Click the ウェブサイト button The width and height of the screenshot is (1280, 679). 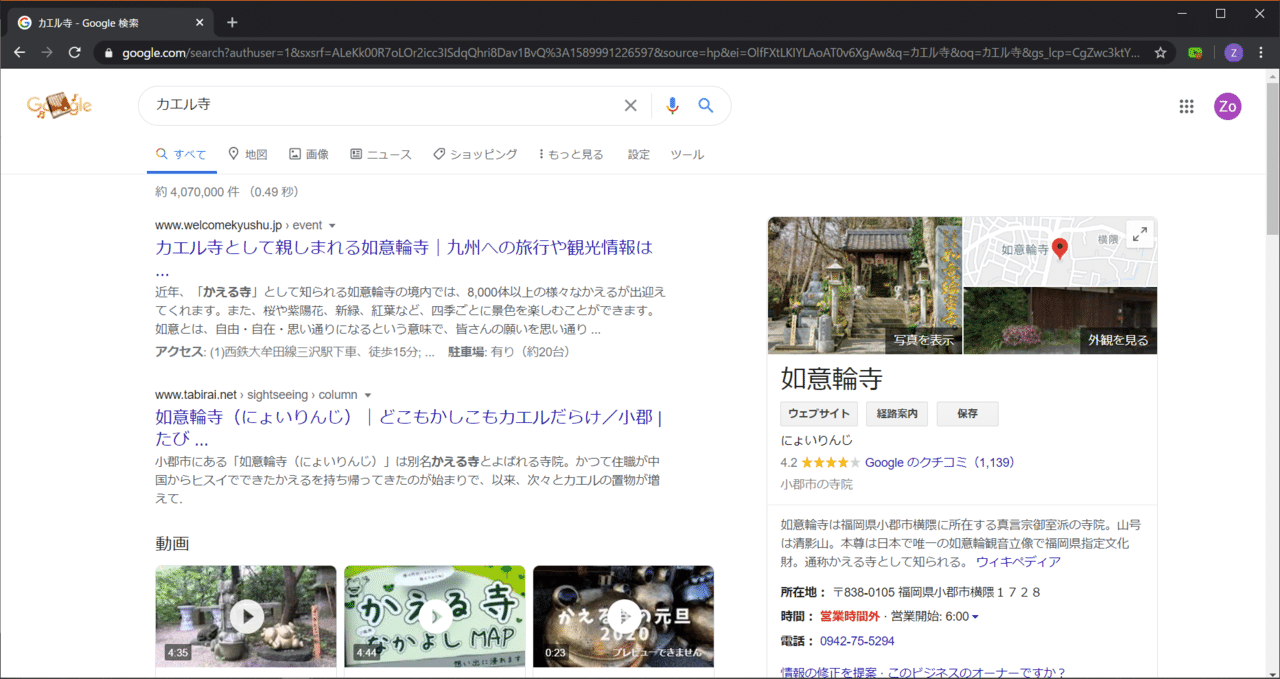click(819, 414)
